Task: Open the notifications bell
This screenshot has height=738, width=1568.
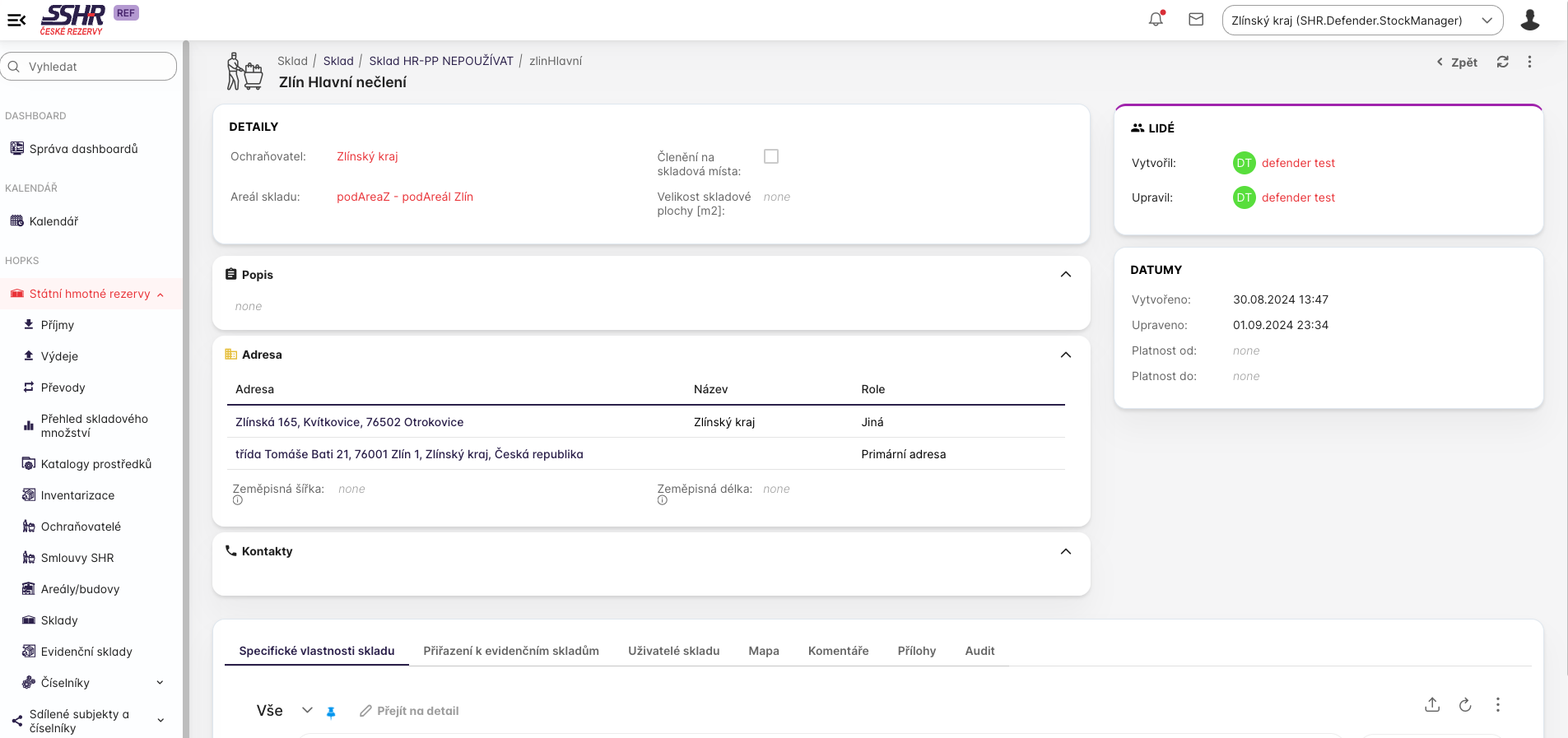Action: coord(1156,20)
